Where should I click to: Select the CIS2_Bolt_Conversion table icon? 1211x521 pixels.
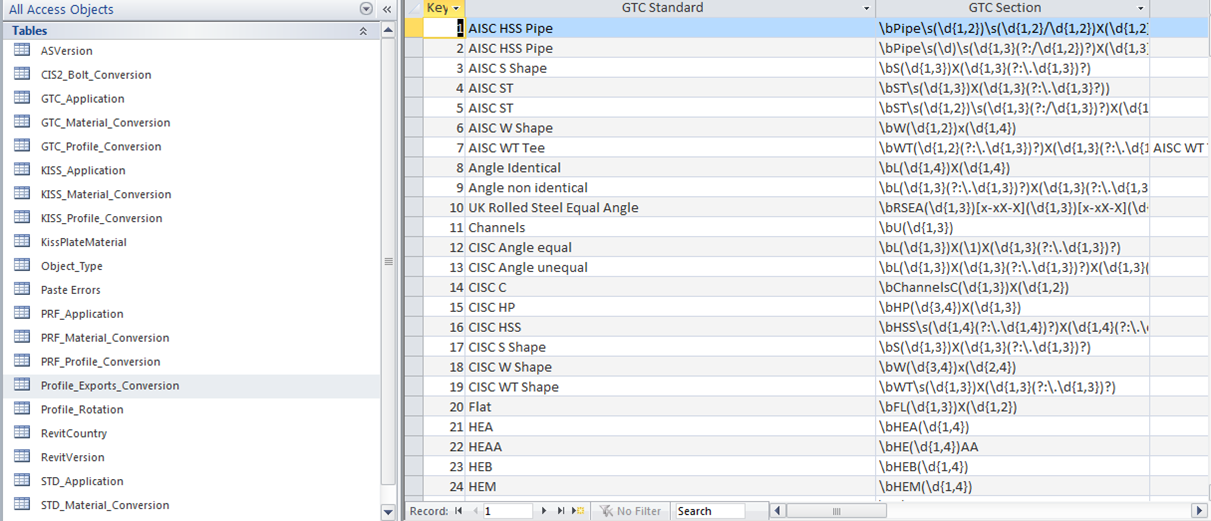coord(22,74)
